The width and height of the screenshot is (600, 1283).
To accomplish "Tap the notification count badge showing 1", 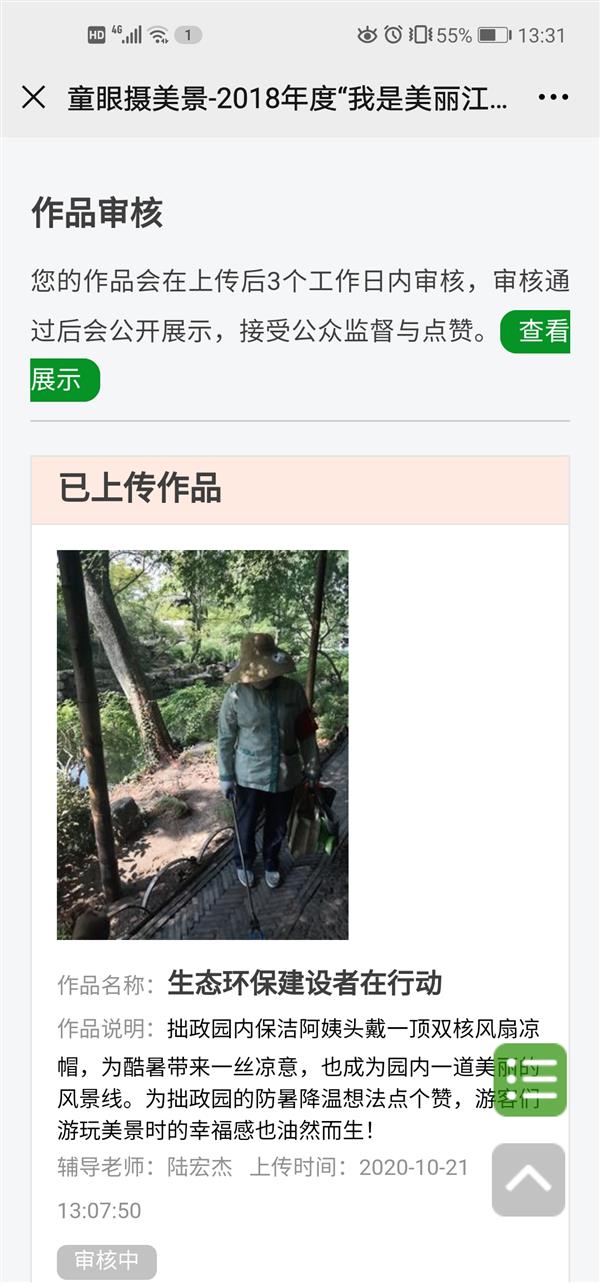I will [188, 35].
